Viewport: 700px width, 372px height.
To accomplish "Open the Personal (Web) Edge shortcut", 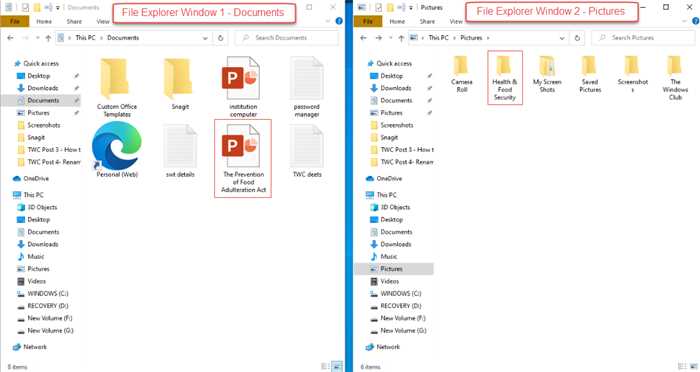I will 117,150.
